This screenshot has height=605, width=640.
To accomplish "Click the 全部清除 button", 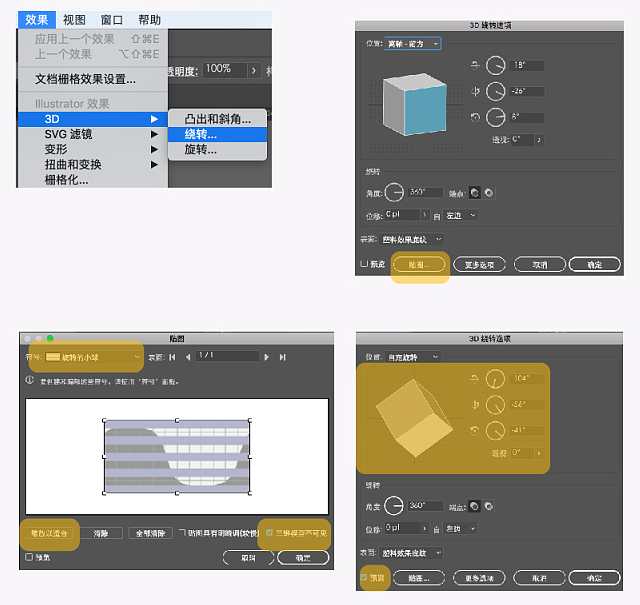I will click(151, 534).
